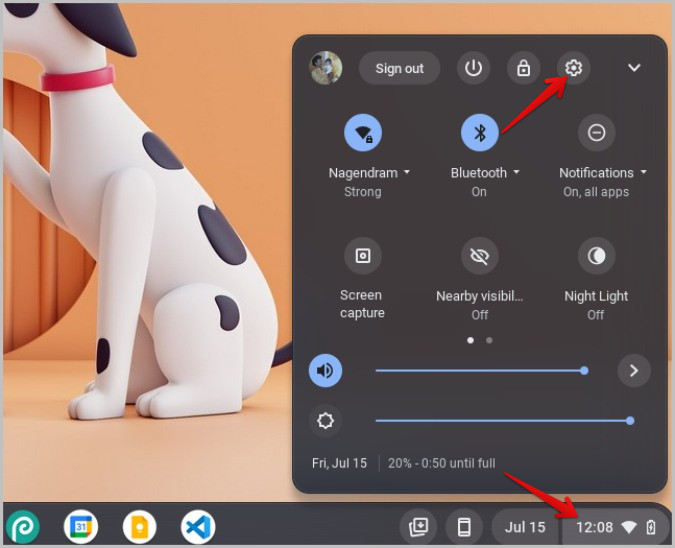Click the user profile avatar
675x548 pixels.
[x=326, y=68]
